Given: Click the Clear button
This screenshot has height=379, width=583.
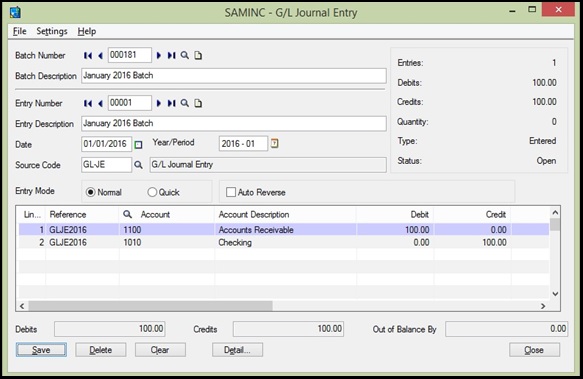Looking at the screenshot, I should coord(160,350).
